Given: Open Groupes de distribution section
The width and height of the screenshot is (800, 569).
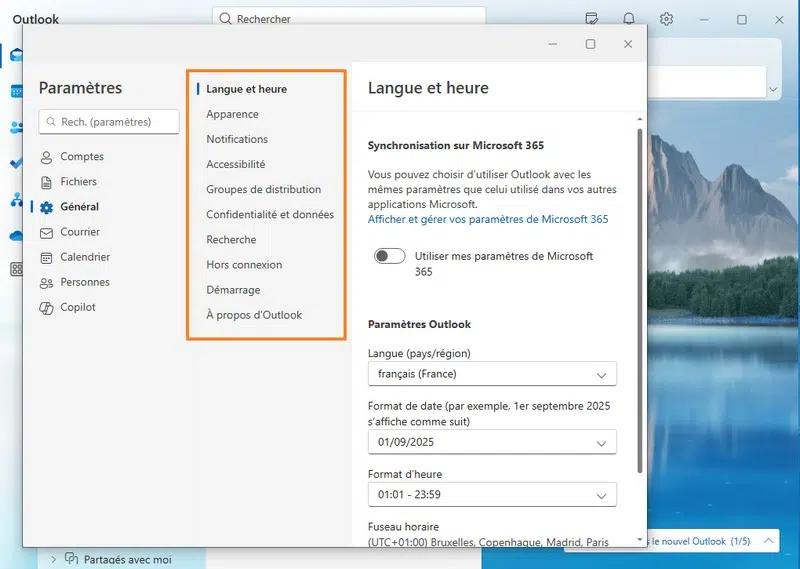Looking at the screenshot, I should 263,189.
